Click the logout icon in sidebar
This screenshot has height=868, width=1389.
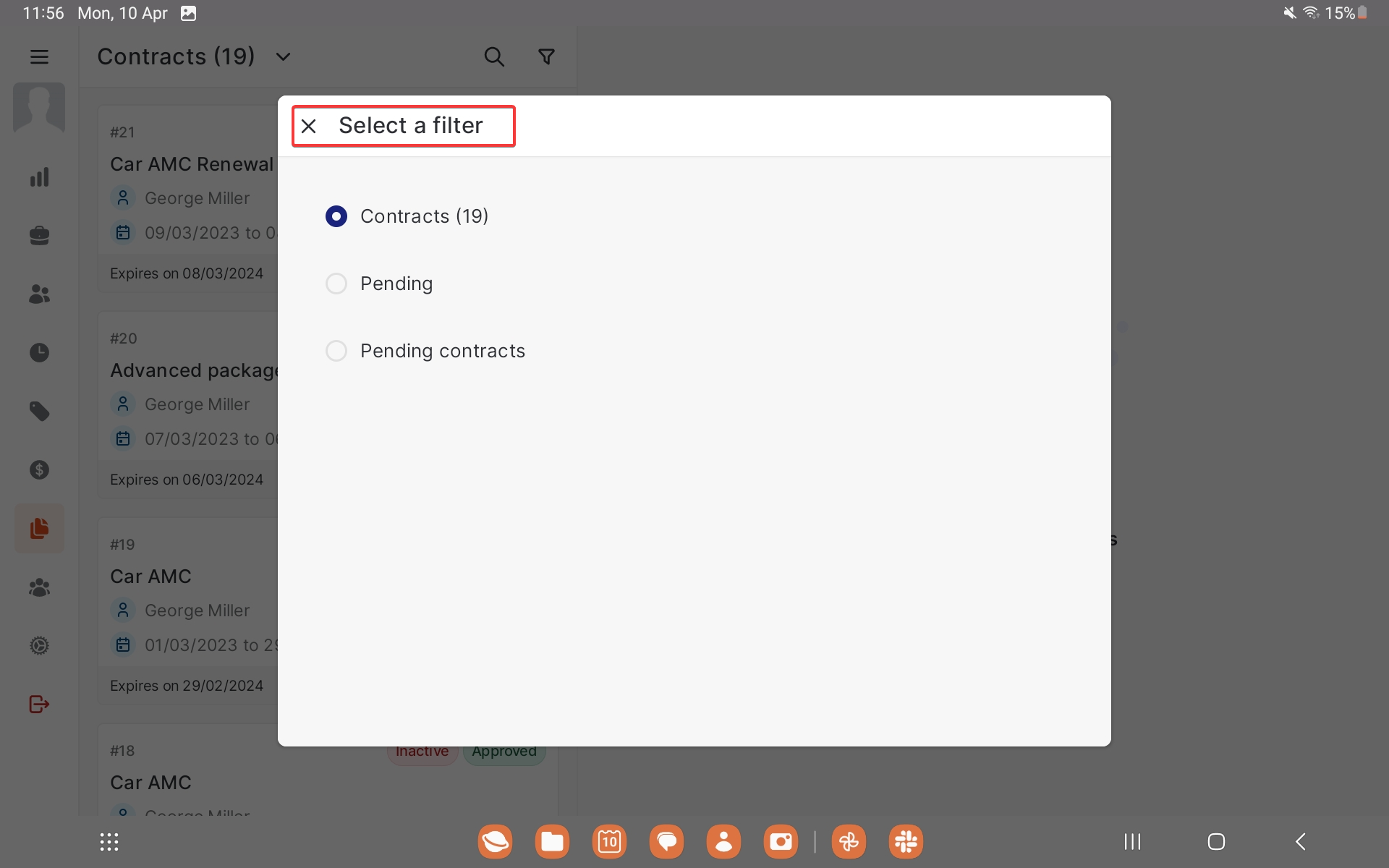click(39, 705)
